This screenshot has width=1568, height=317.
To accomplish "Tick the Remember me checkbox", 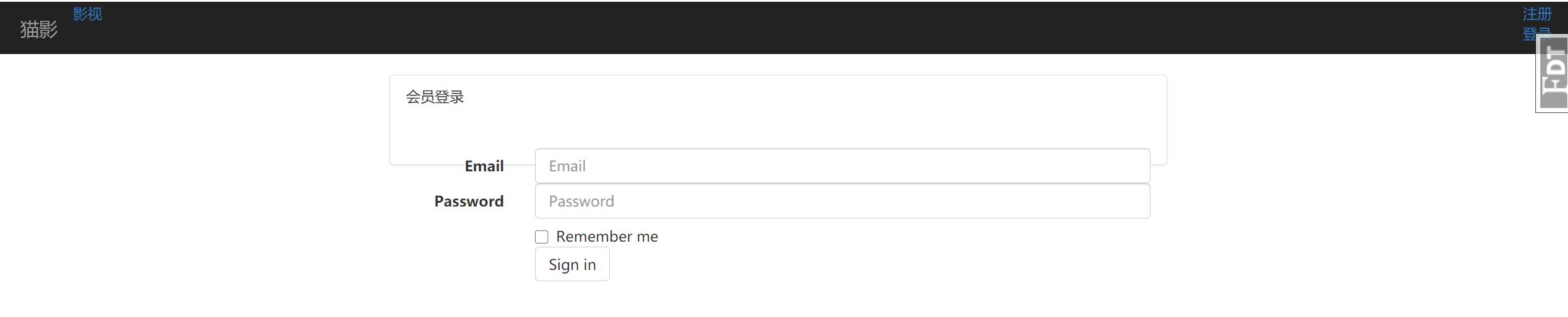I will (541, 237).
